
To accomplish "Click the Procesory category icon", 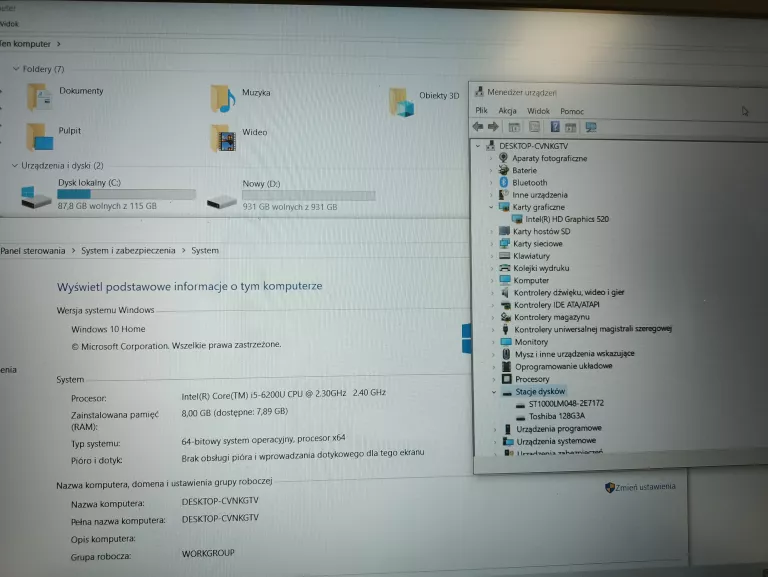I will coord(506,379).
